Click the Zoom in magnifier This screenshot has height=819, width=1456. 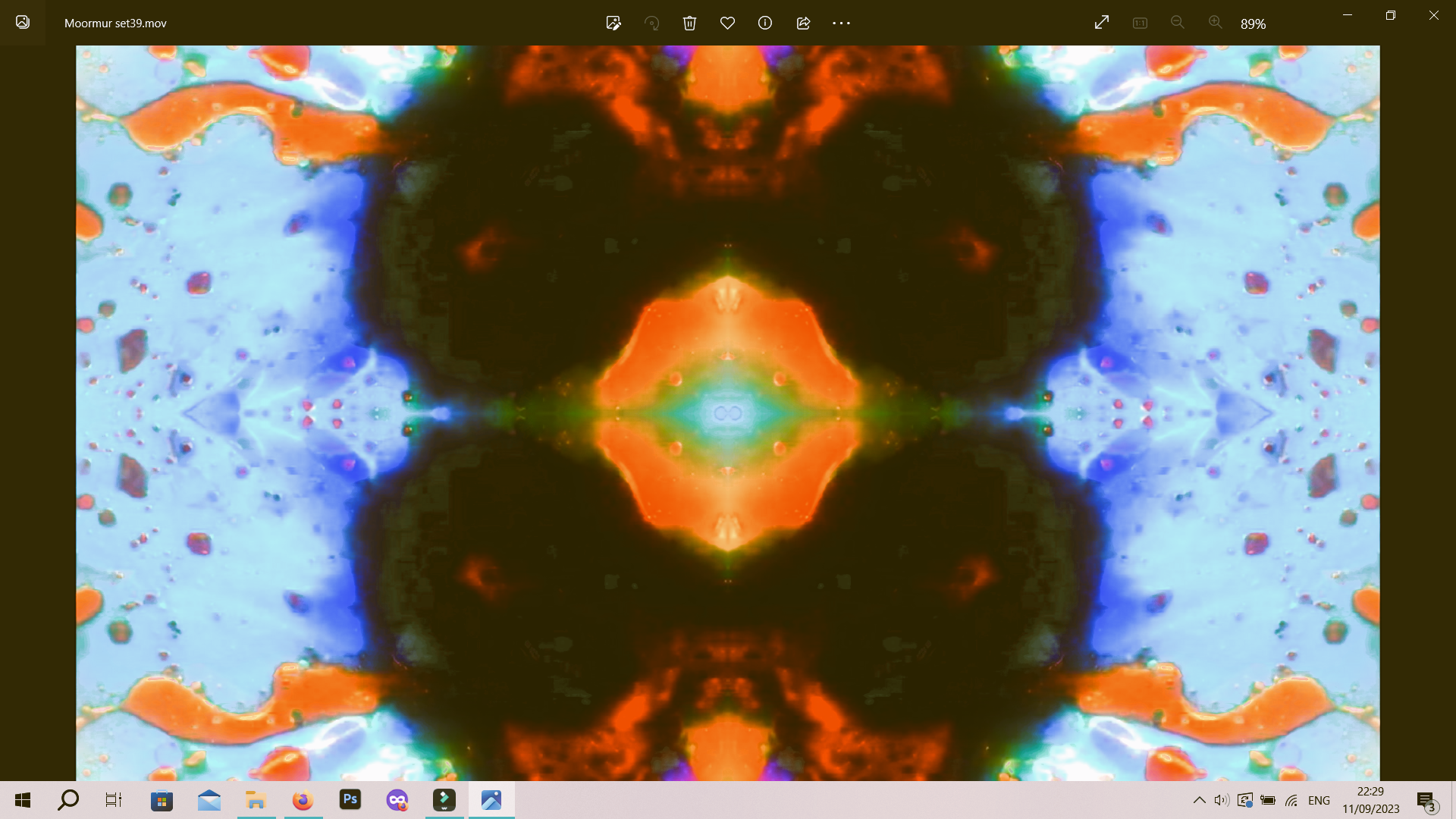(x=1216, y=23)
